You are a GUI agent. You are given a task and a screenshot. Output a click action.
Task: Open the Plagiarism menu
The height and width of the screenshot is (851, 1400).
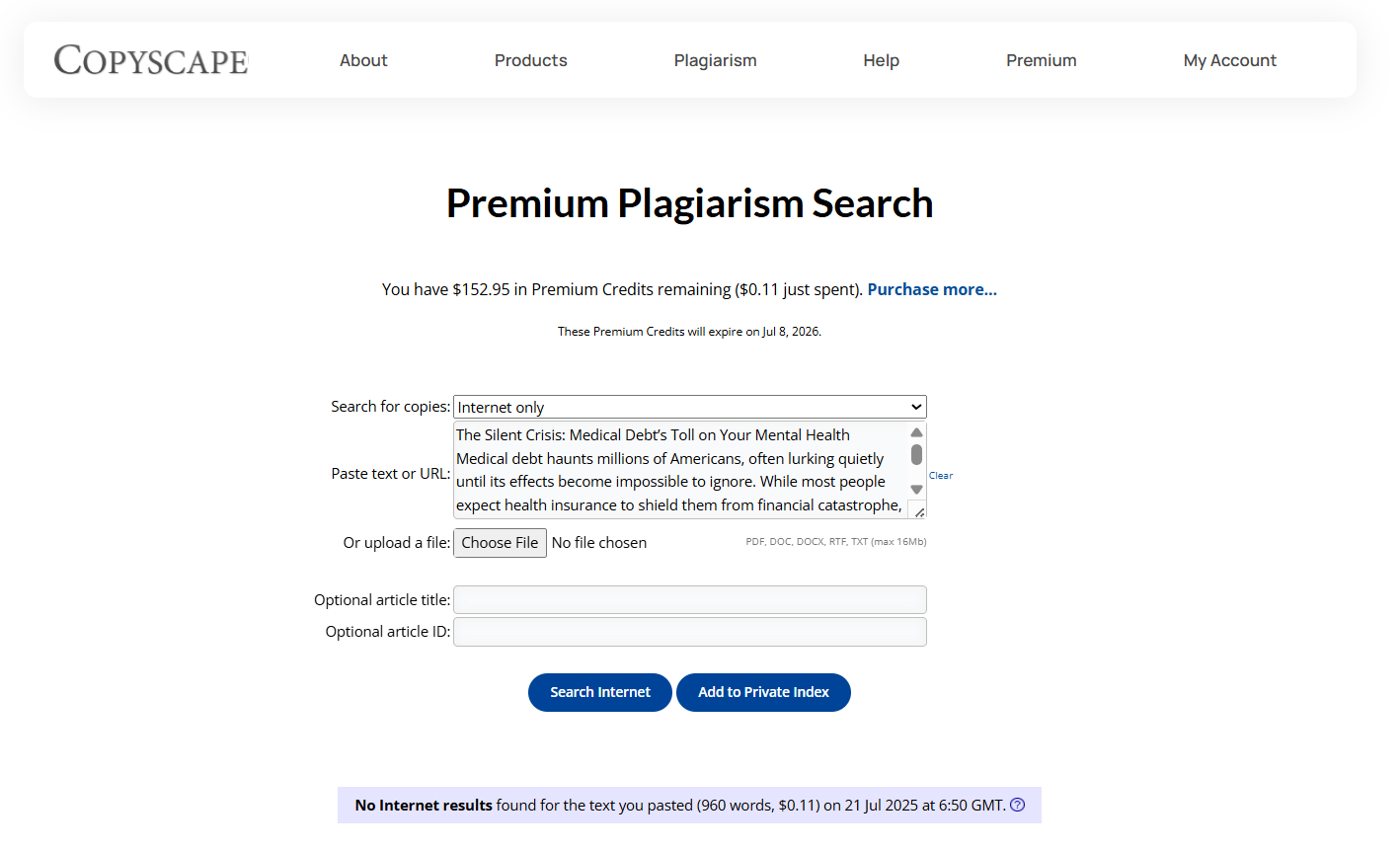click(x=716, y=60)
